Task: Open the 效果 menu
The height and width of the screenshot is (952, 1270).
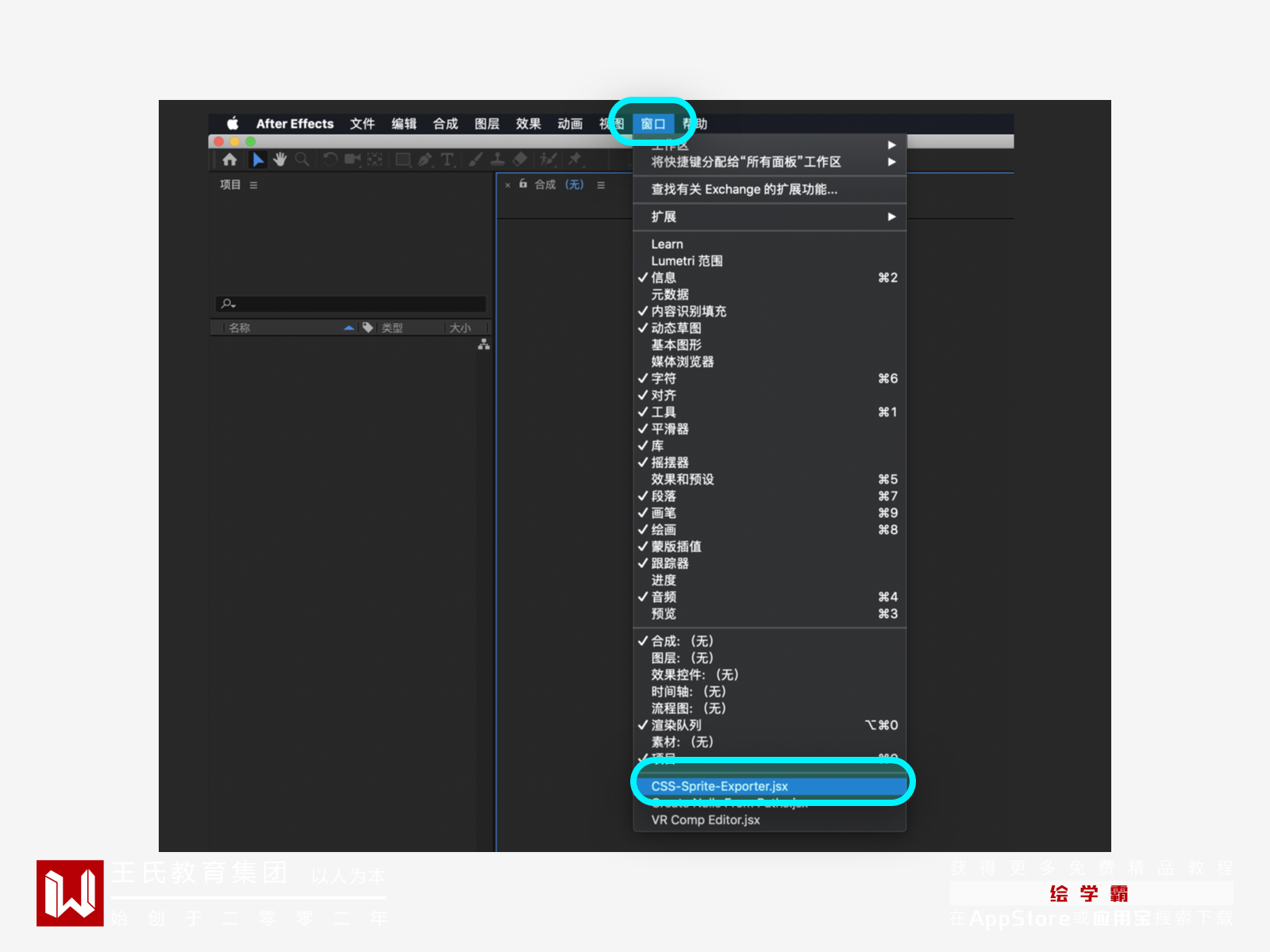Action: 528,124
